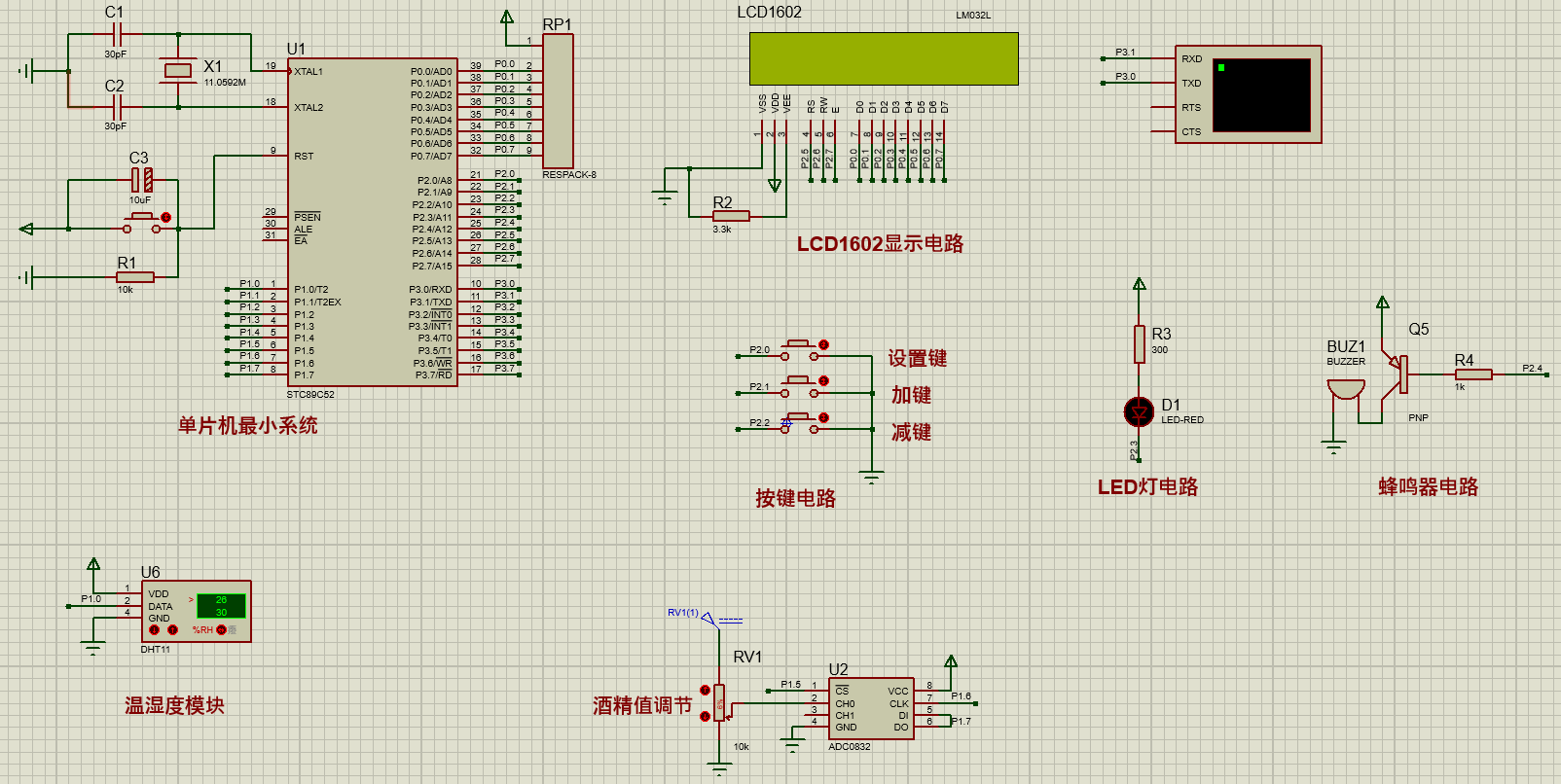
Task: Toggle the reset push button's red latch
Action: pyautogui.click(x=165, y=218)
